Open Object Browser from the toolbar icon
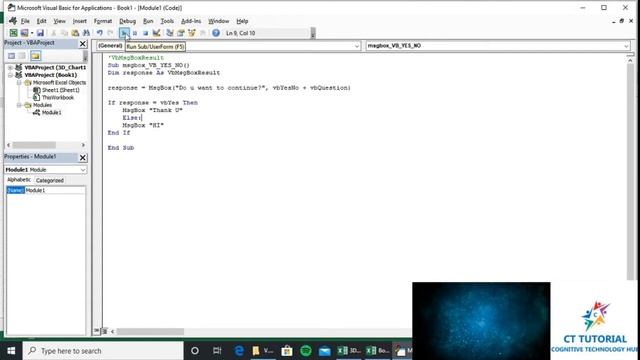The image size is (640, 360). (x=191, y=33)
